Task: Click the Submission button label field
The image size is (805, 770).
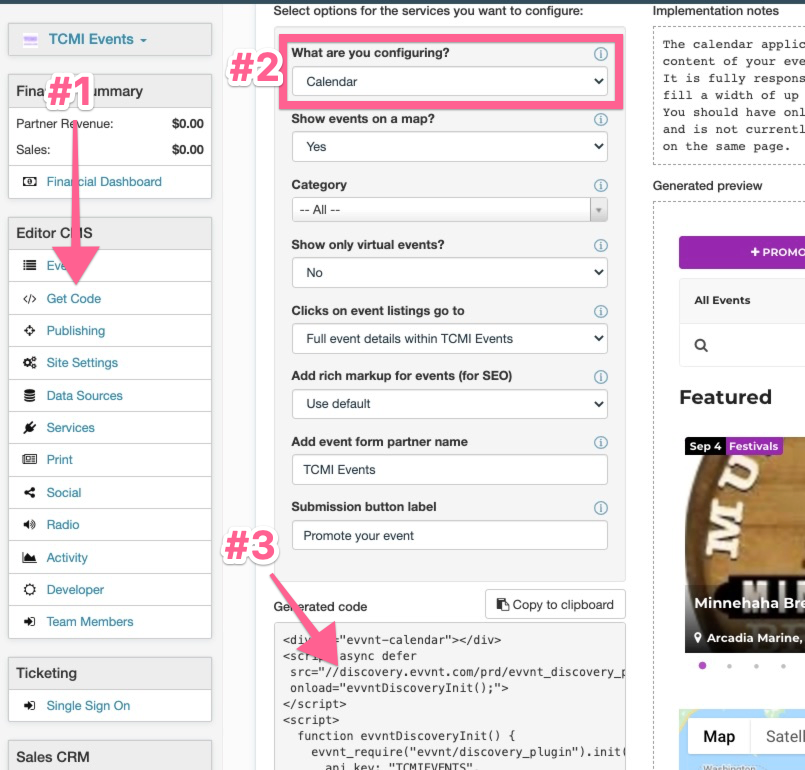Action: point(450,535)
